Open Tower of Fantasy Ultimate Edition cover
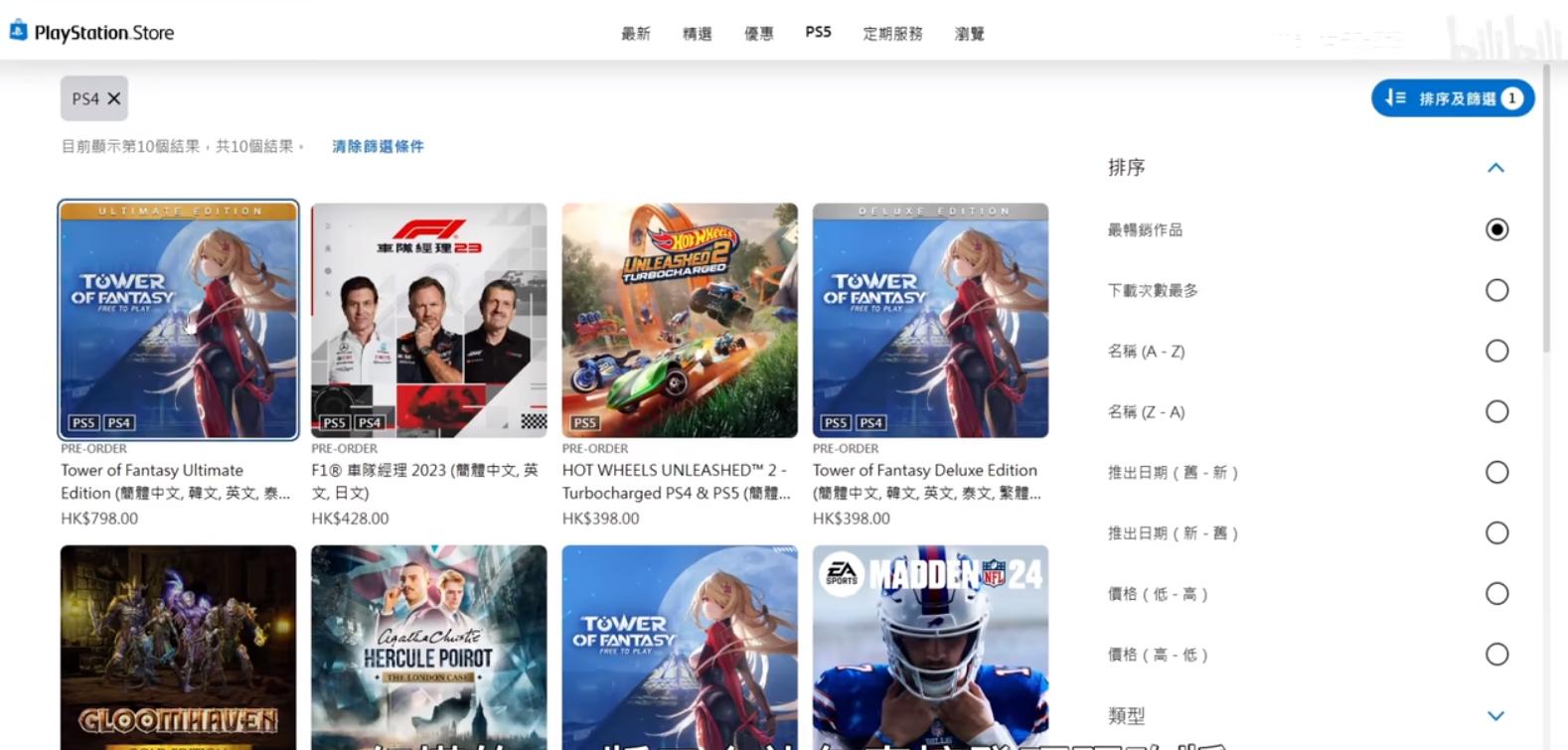 pyautogui.click(x=178, y=320)
